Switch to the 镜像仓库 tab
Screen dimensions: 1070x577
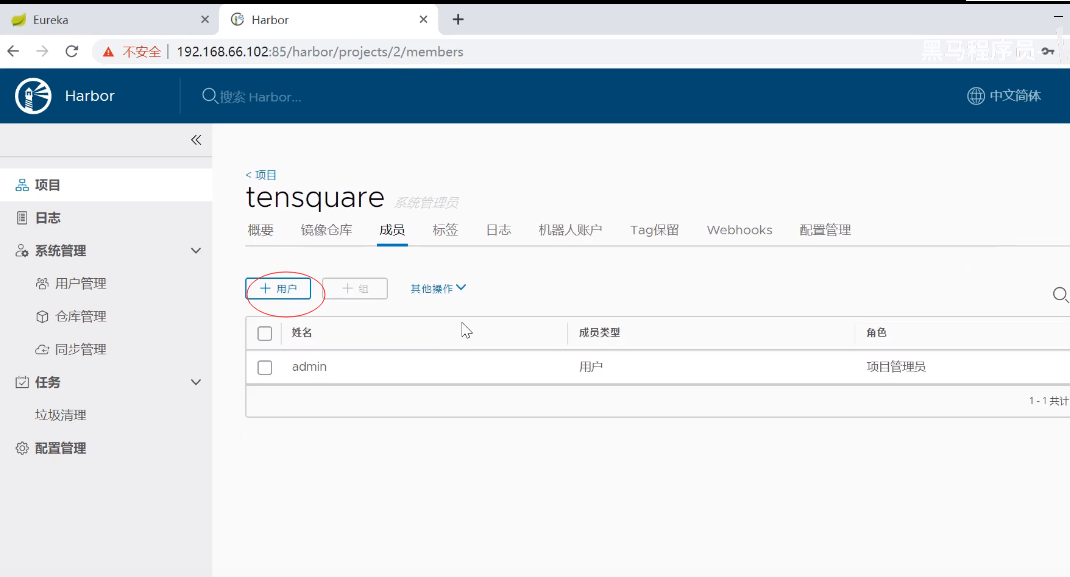(326, 230)
